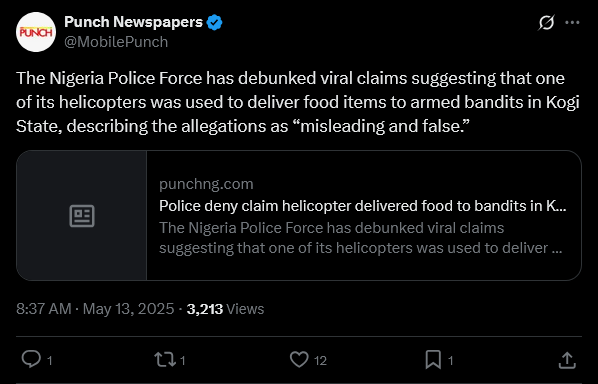The width and height of the screenshot is (598, 384).
Task: View the 3,213 Views analytics
Action: click(x=225, y=309)
